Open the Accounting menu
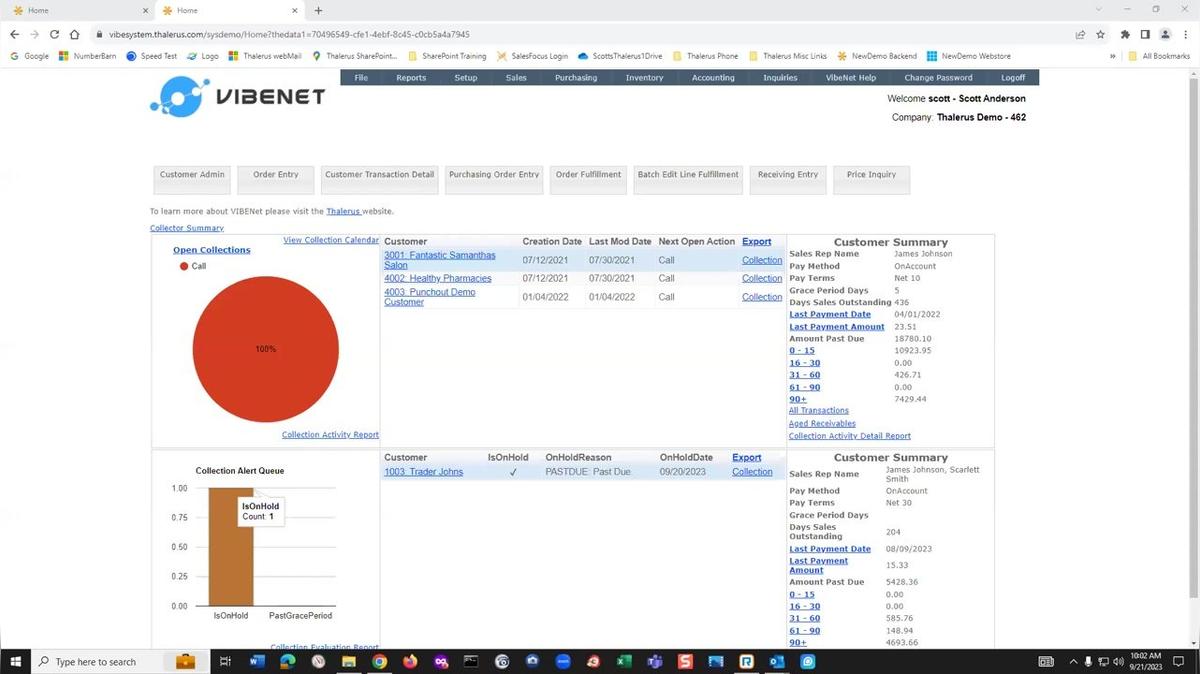 [x=713, y=78]
